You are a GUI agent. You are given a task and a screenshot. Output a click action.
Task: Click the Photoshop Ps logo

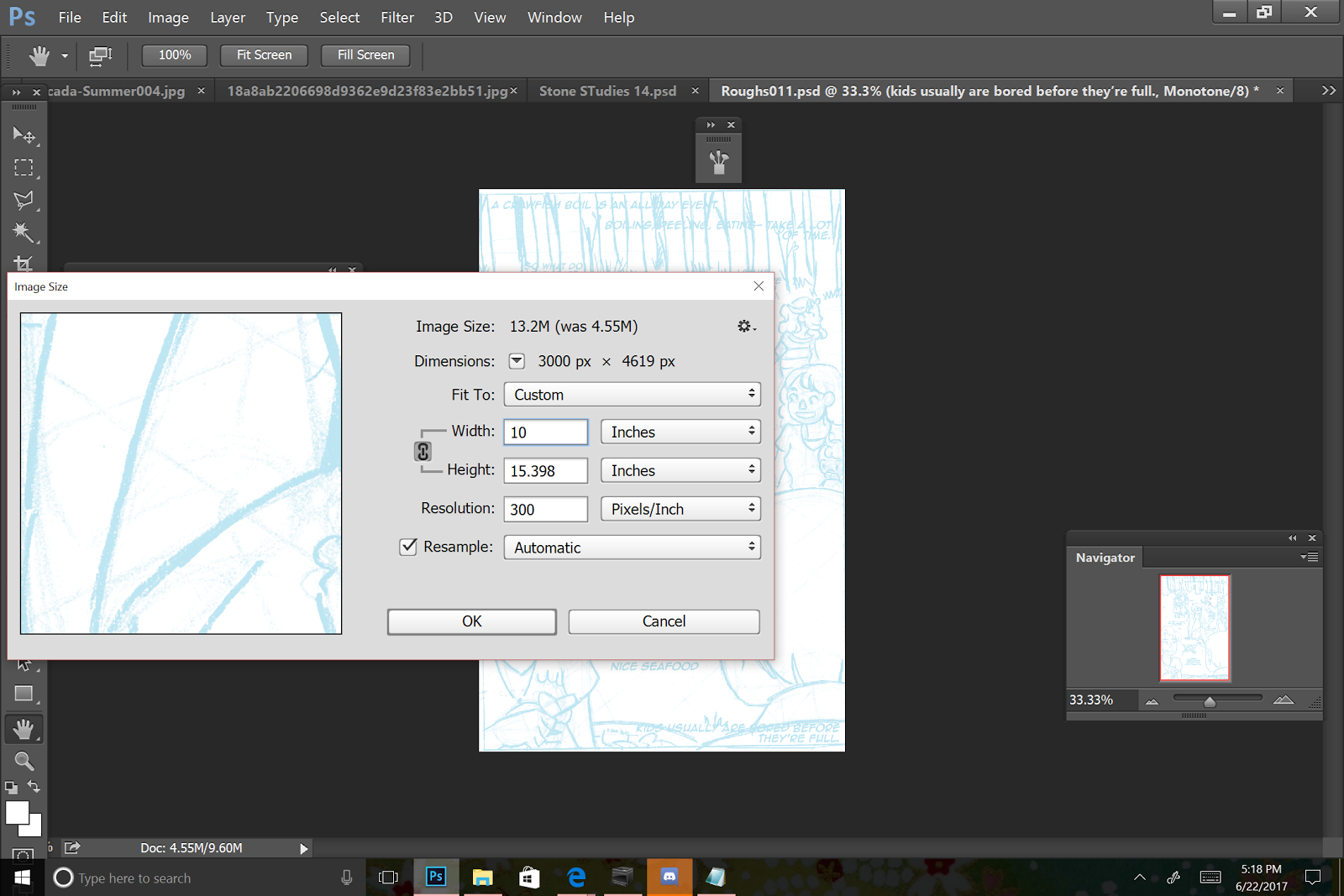click(x=22, y=17)
